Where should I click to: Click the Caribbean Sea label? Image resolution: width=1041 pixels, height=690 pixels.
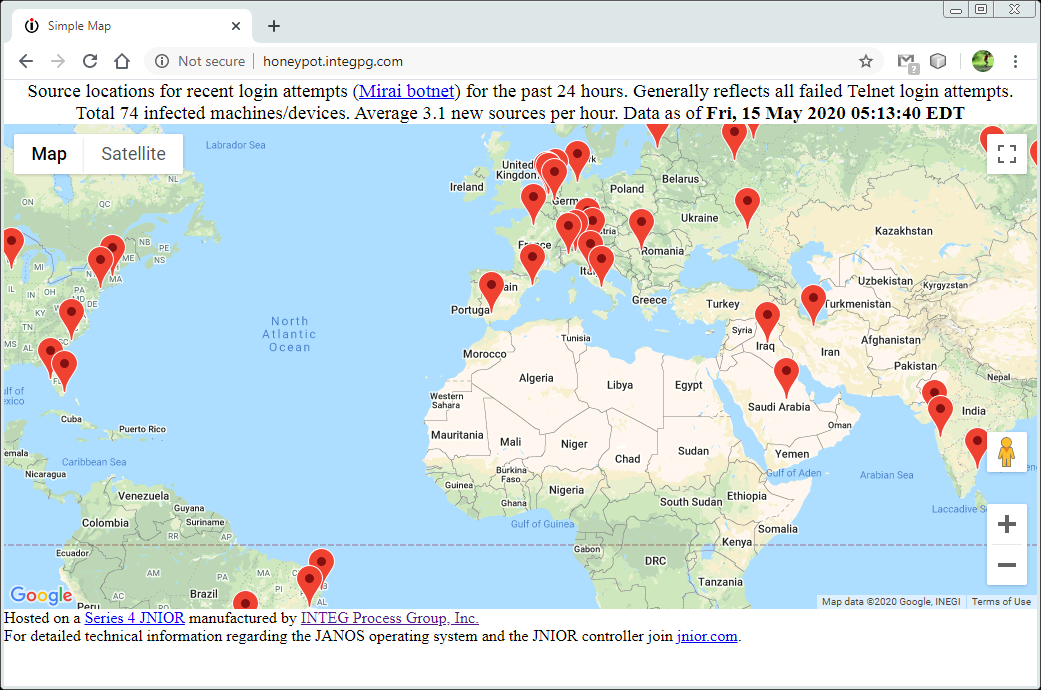tap(94, 462)
